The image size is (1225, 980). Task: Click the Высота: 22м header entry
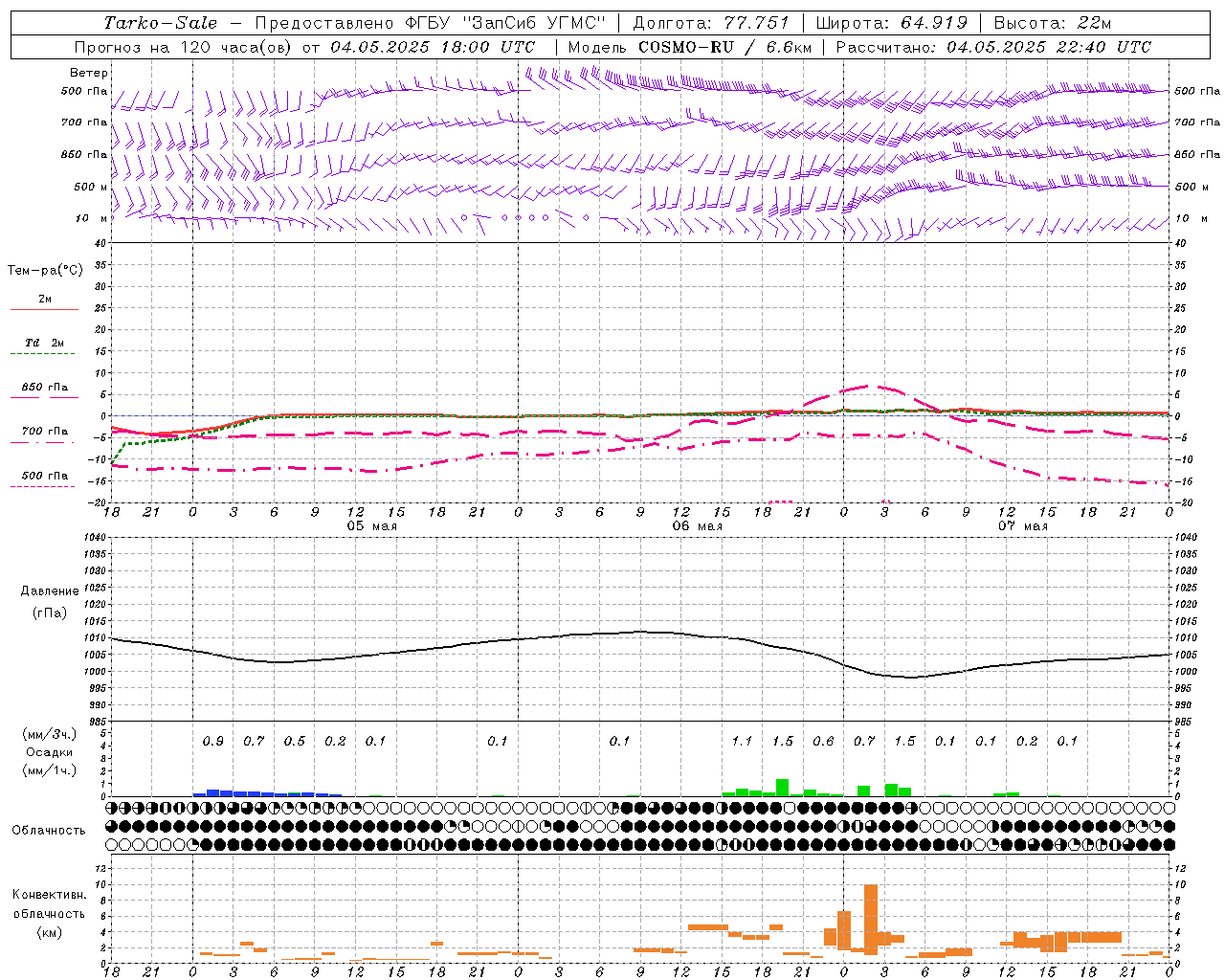pos(1053,23)
